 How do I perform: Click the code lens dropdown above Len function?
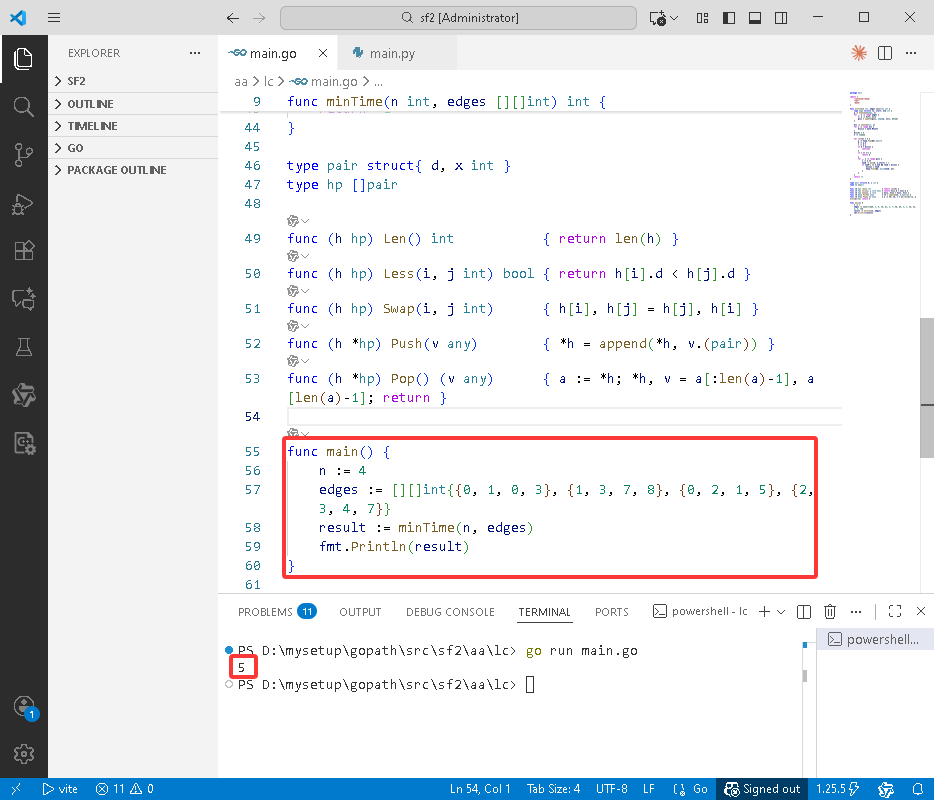(298, 221)
